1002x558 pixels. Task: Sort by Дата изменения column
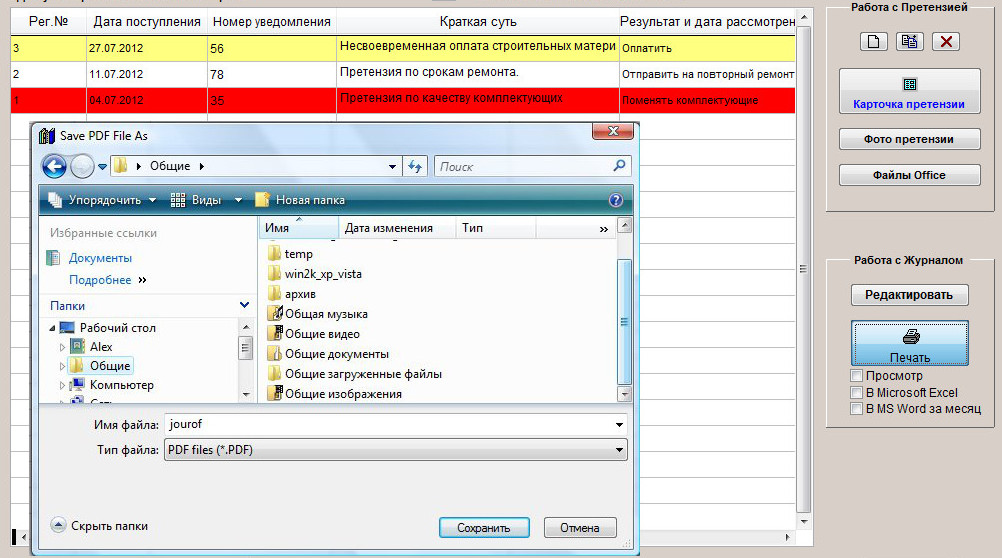(396, 228)
